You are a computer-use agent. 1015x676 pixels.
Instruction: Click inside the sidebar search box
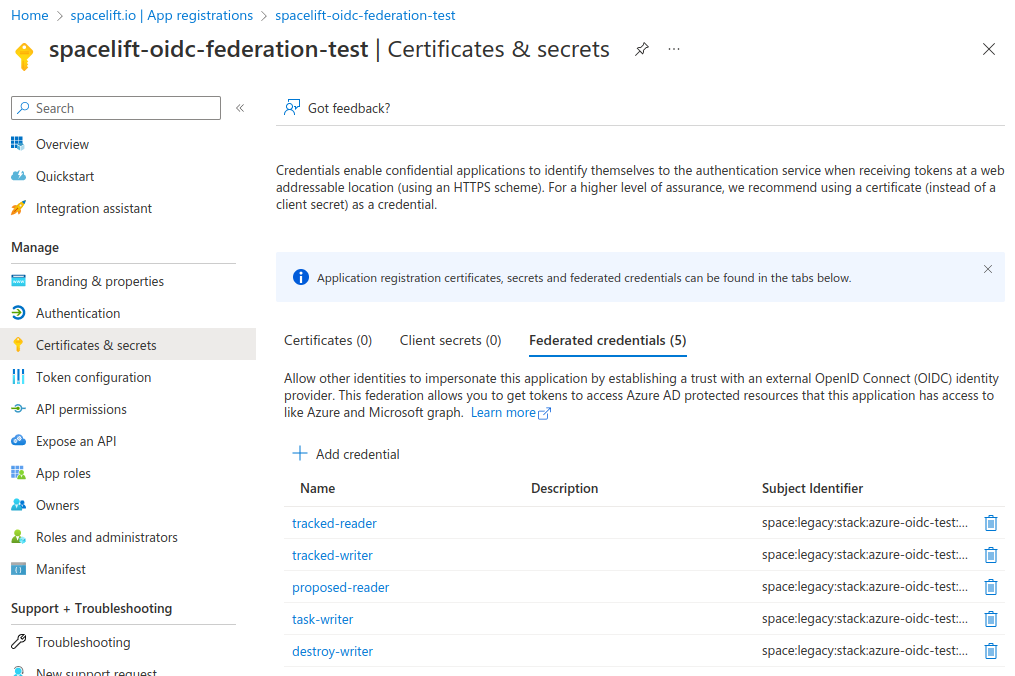point(115,107)
